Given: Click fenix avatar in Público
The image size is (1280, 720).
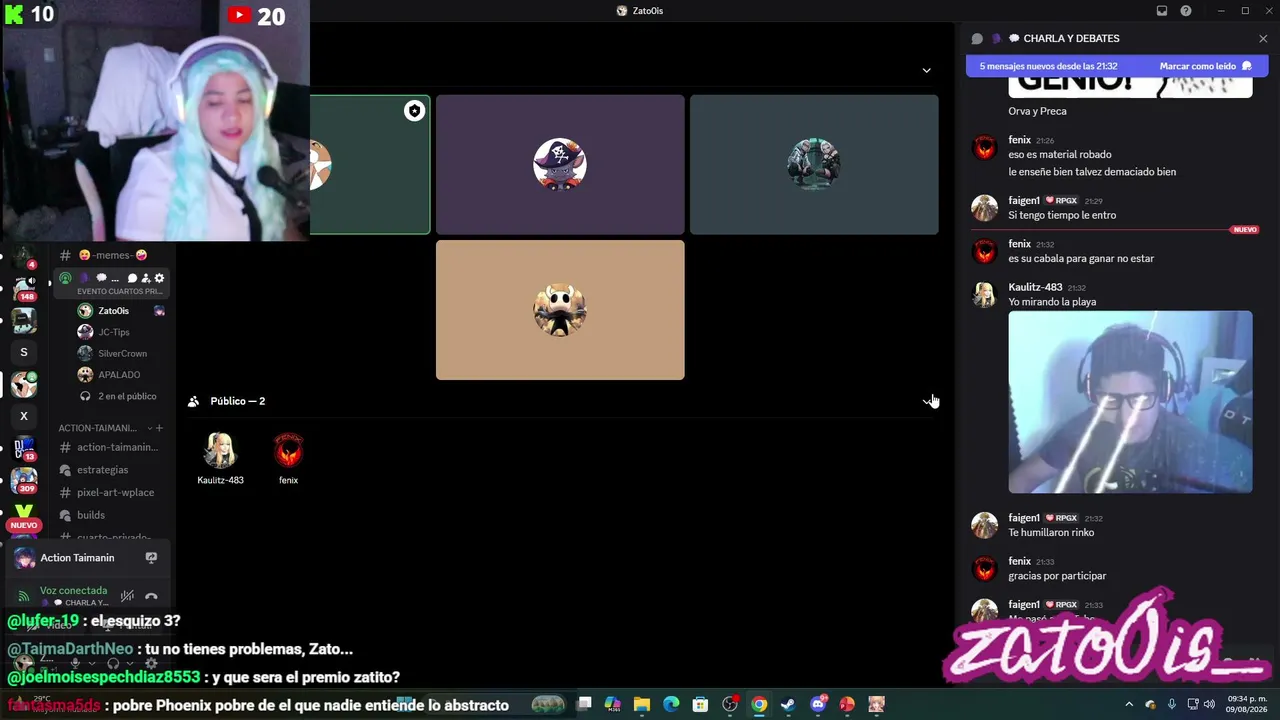Looking at the screenshot, I should tap(288, 451).
